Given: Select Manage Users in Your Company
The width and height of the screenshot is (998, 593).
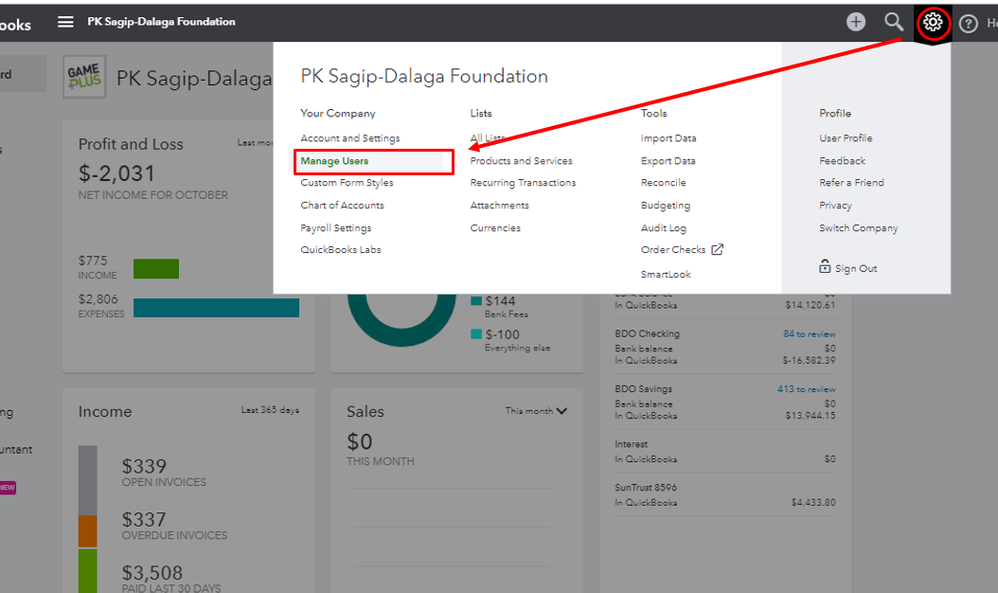Looking at the screenshot, I should coord(335,161).
